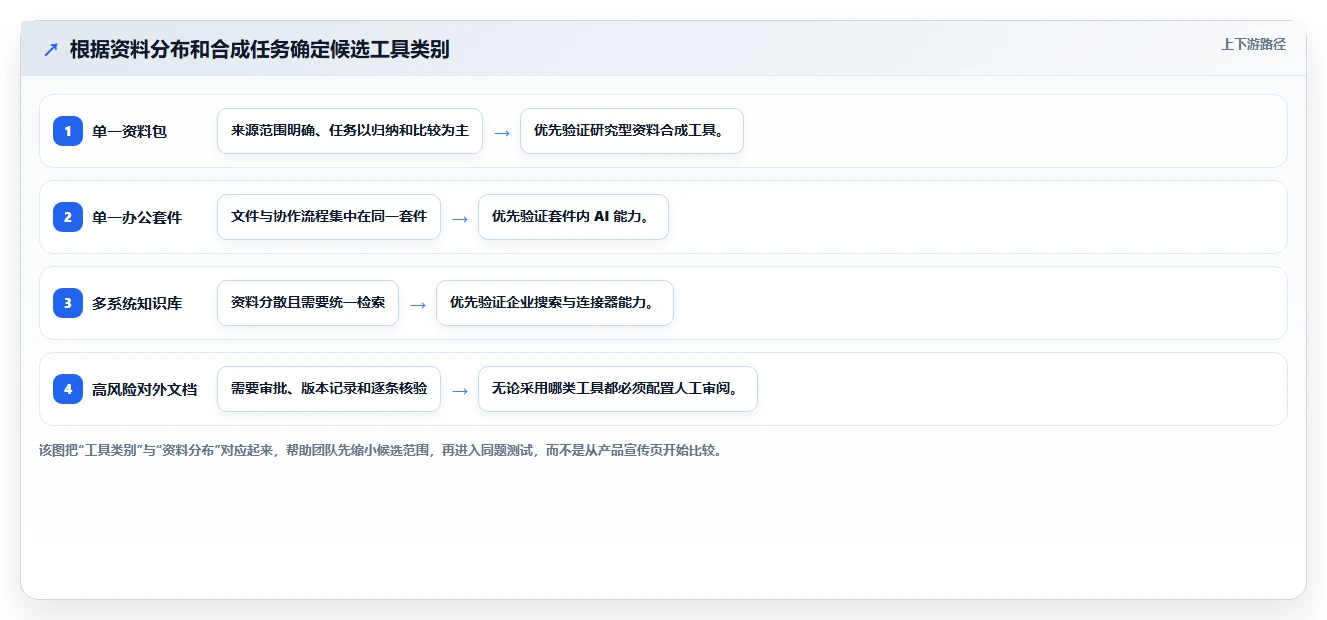Click the box 优先验证研究型资料合成工具。
The width and height of the screenshot is (1327, 620).
tap(632, 131)
